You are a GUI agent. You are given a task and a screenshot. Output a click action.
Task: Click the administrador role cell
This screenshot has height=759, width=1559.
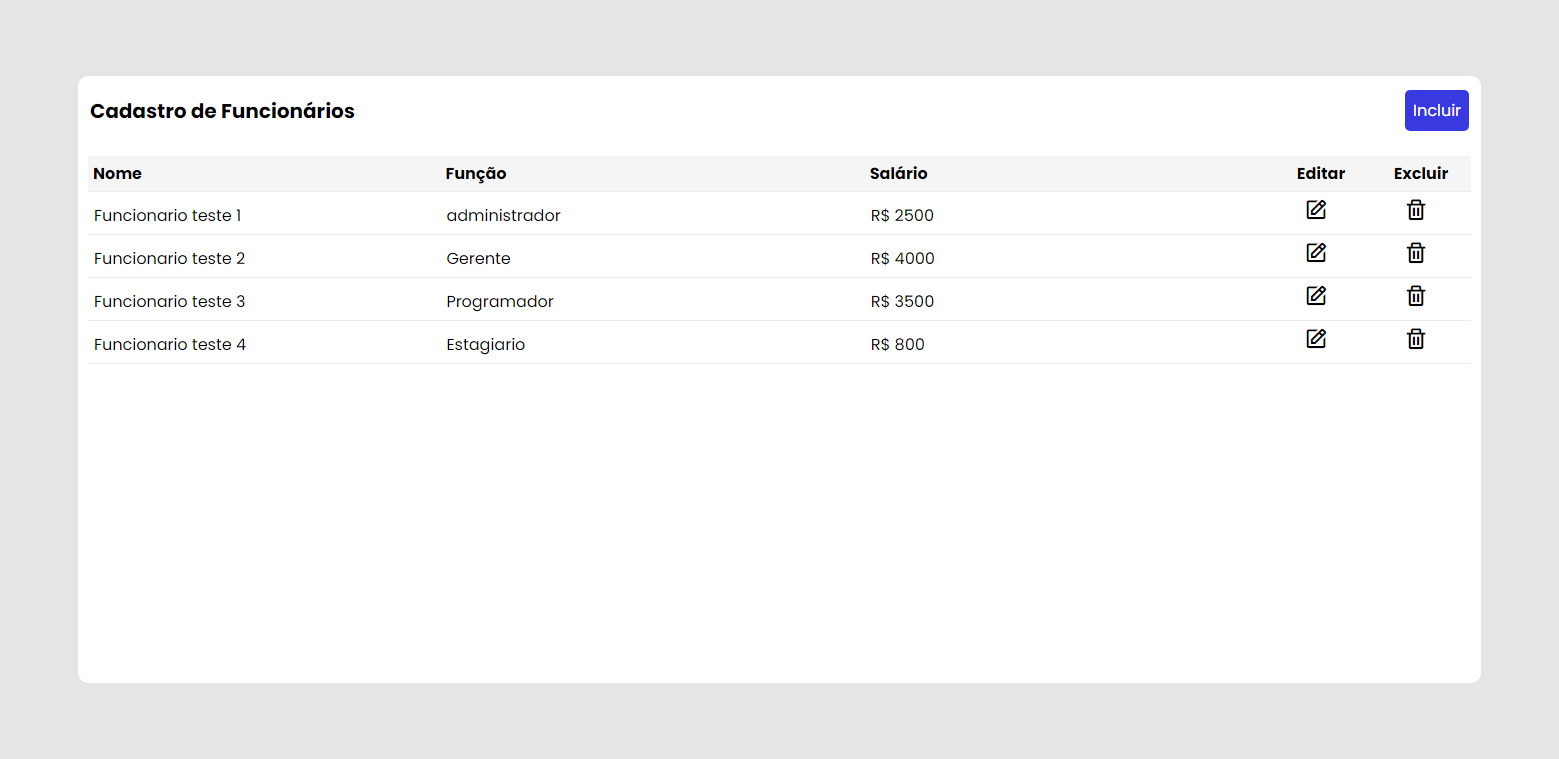point(504,216)
